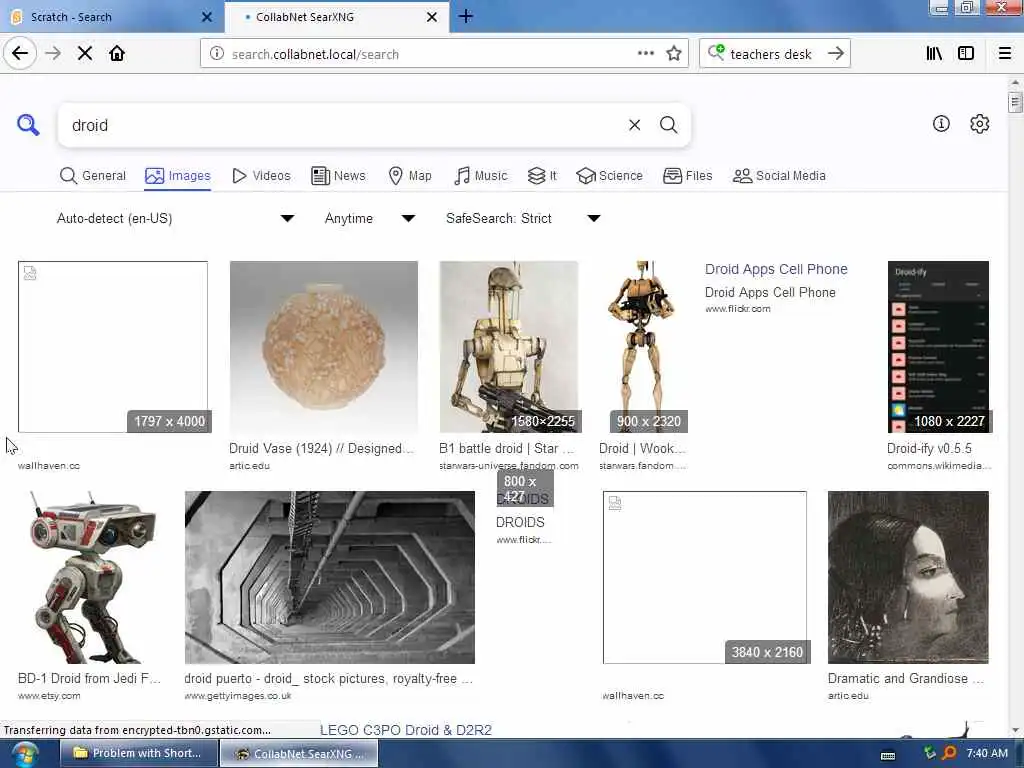This screenshot has height=768, width=1024.
Task: Submit search with magnifier button
Action: pos(668,125)
